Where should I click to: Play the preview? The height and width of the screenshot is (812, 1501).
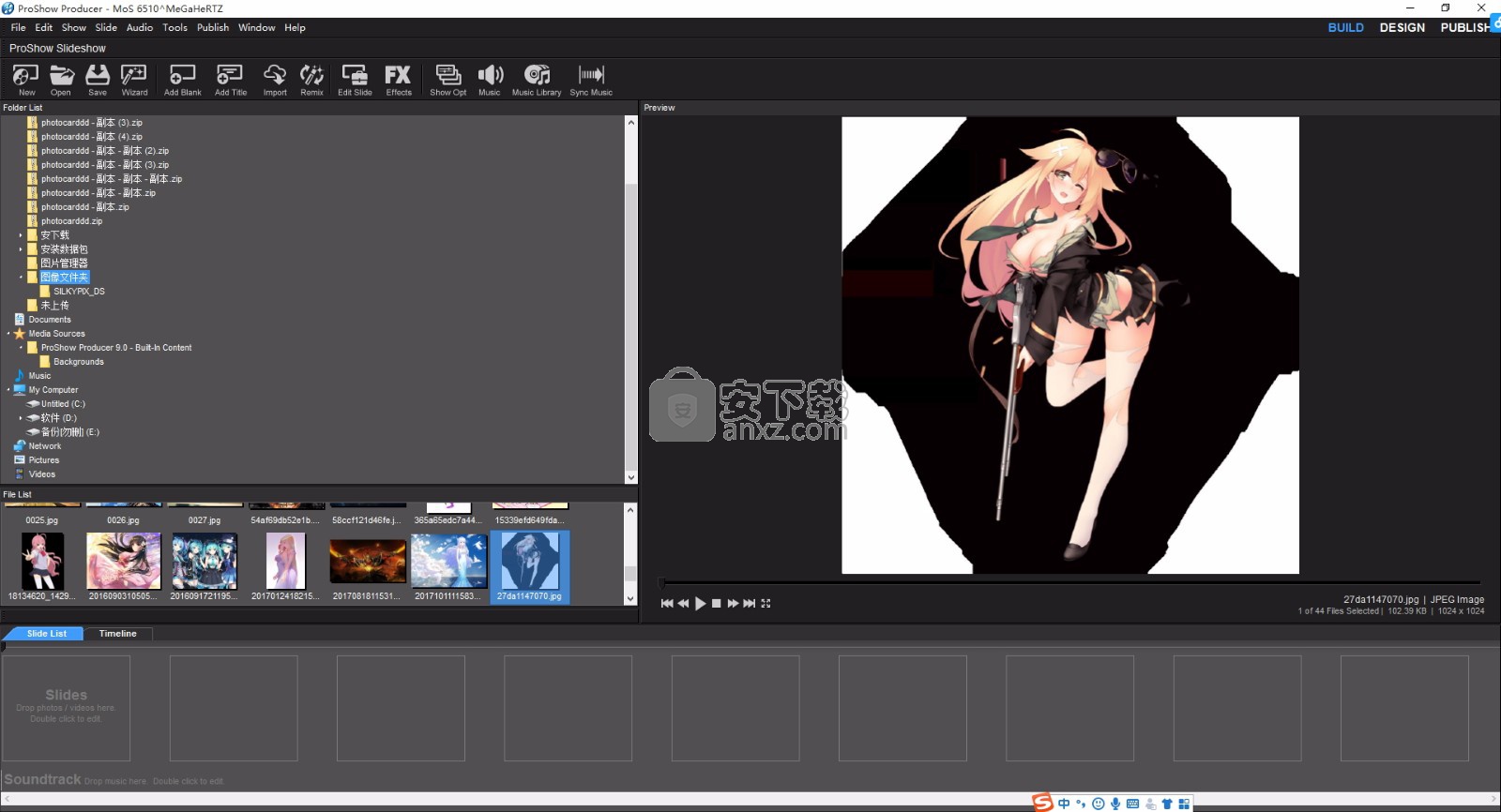point(700,604)
